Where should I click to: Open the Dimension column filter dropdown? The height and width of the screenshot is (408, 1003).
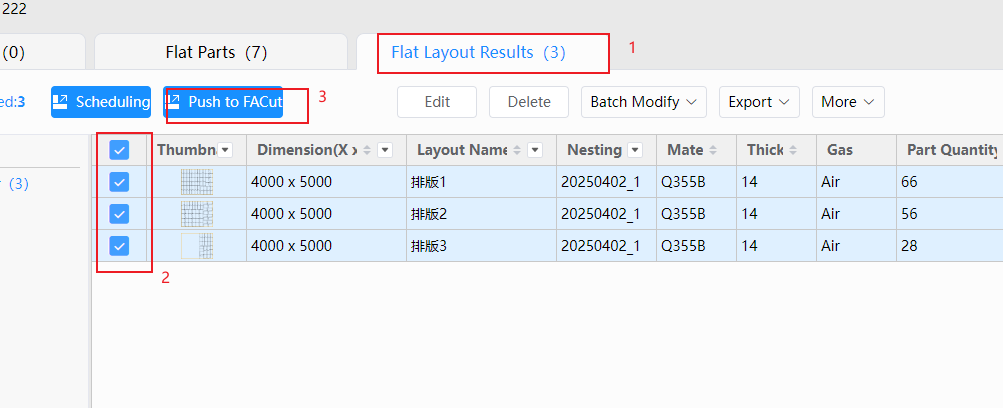[x=384, y=150]
